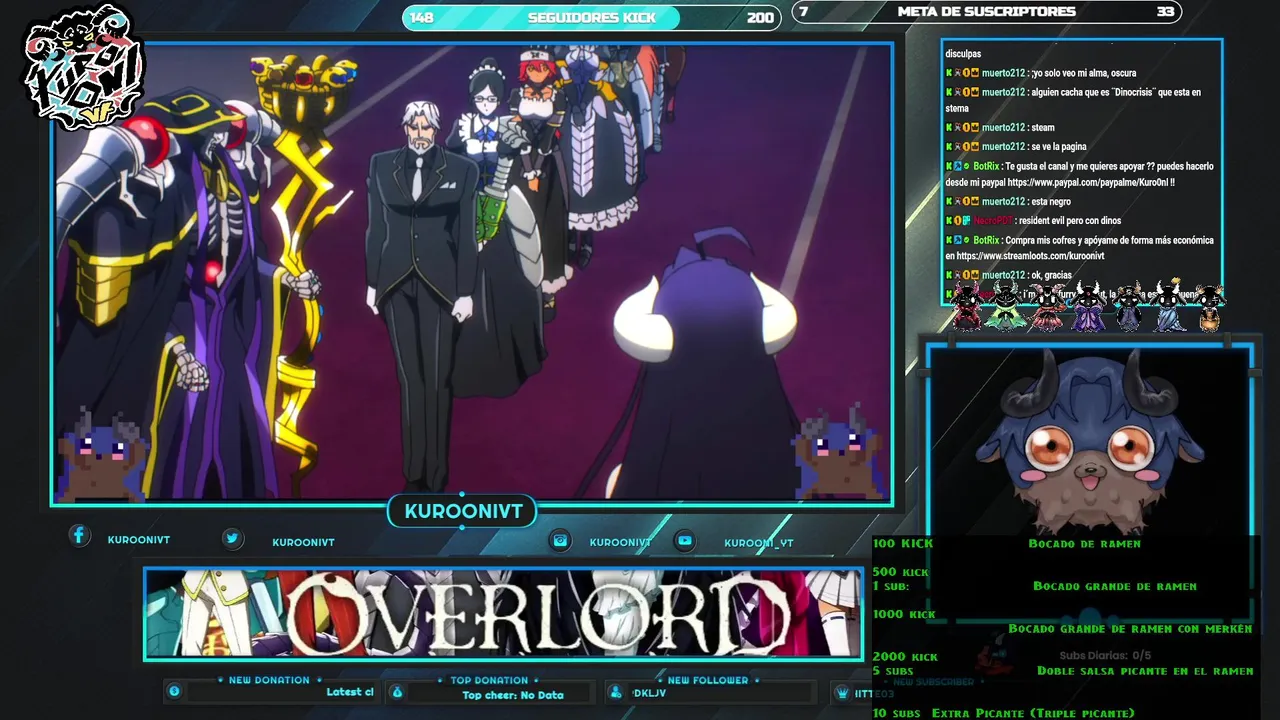Screen dimensions: 1280x720
Task: Click the Instagram camera icon
Action: [x=561, y=540]
